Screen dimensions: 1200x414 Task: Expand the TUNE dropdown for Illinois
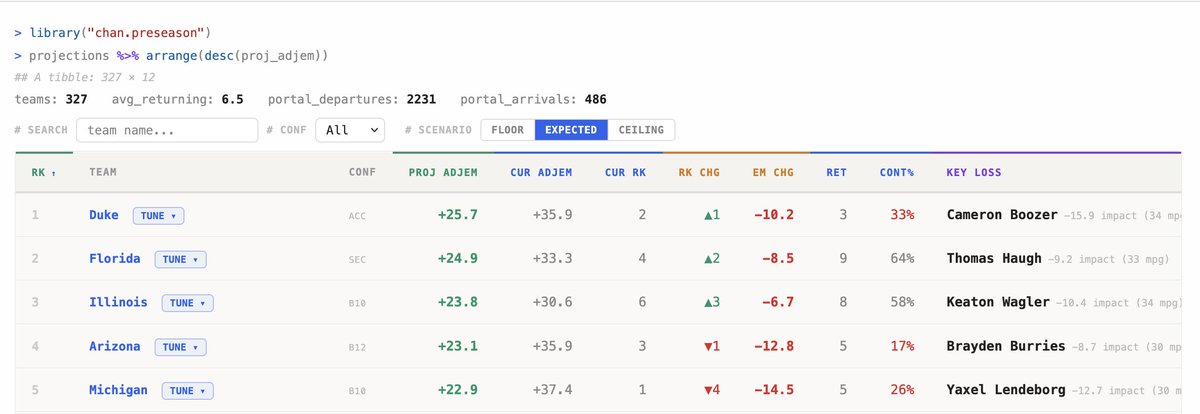coord(187,303)
